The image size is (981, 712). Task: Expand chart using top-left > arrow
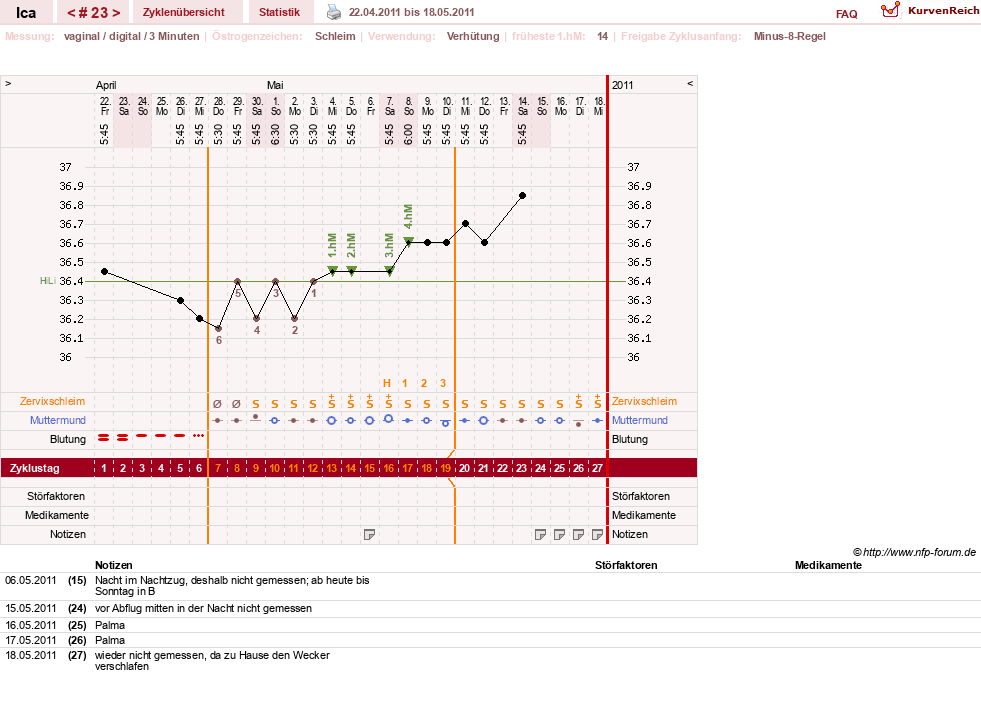click(8, 83)
